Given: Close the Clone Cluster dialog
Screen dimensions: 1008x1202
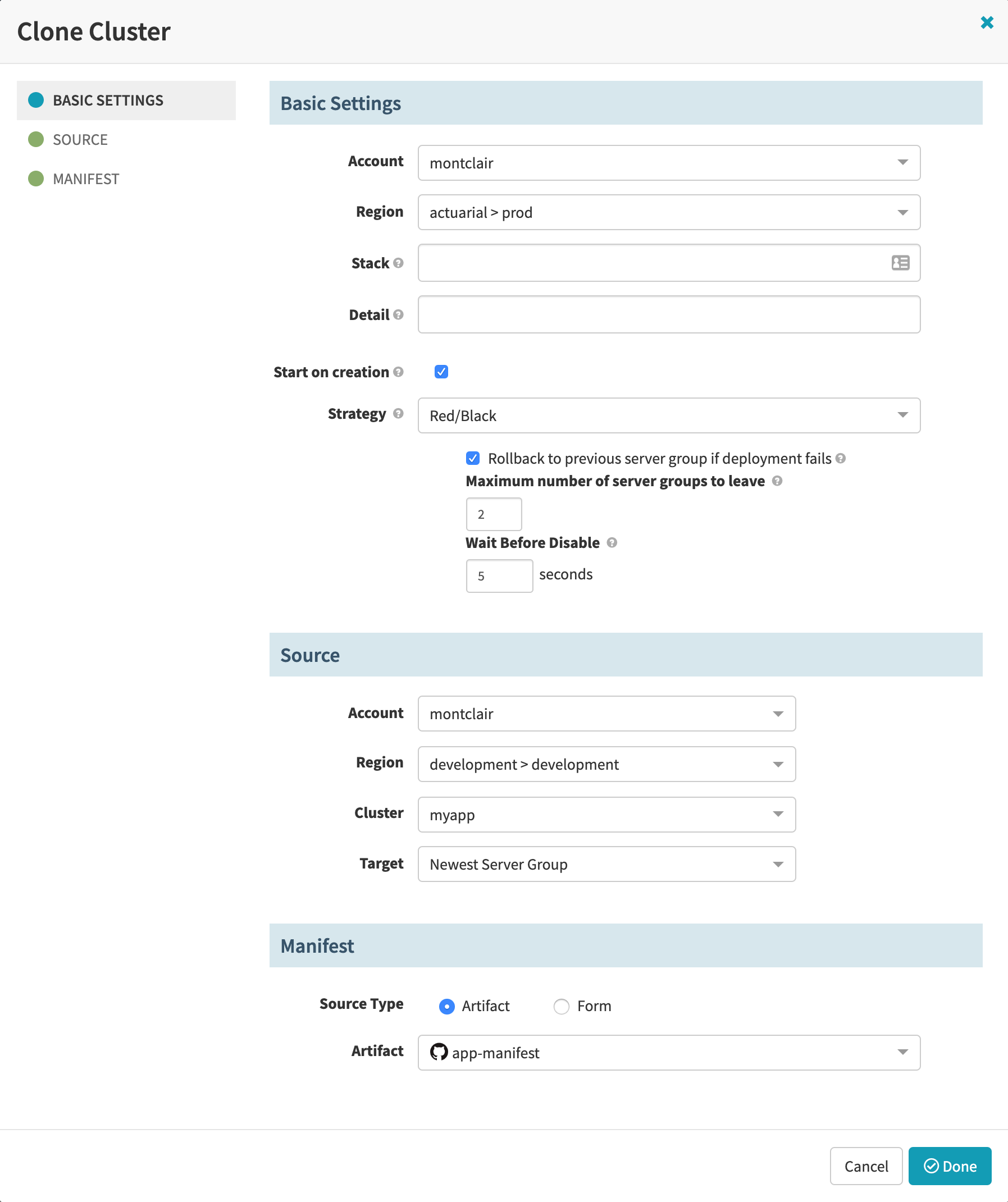Looking at the screenshot, I should (x=987, y=22).
